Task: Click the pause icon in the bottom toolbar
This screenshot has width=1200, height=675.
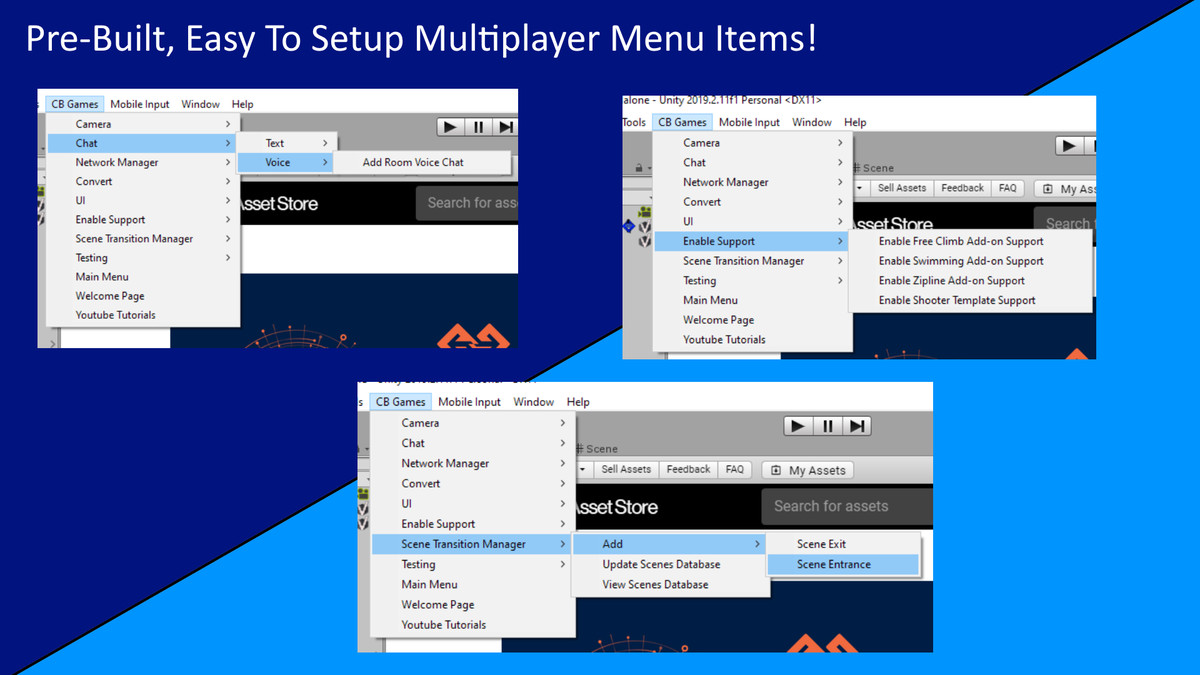Action: [826, 425]
